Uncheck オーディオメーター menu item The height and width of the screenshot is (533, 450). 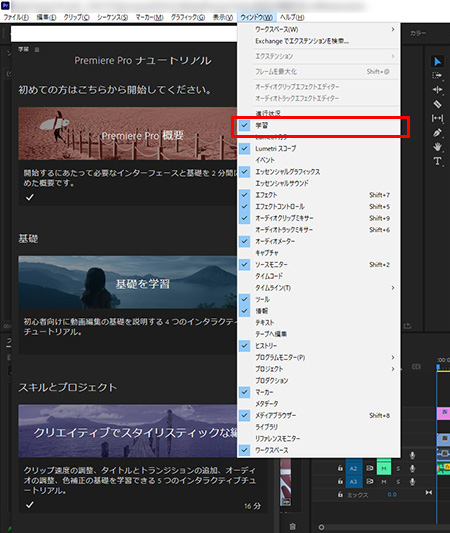(318, 241)
